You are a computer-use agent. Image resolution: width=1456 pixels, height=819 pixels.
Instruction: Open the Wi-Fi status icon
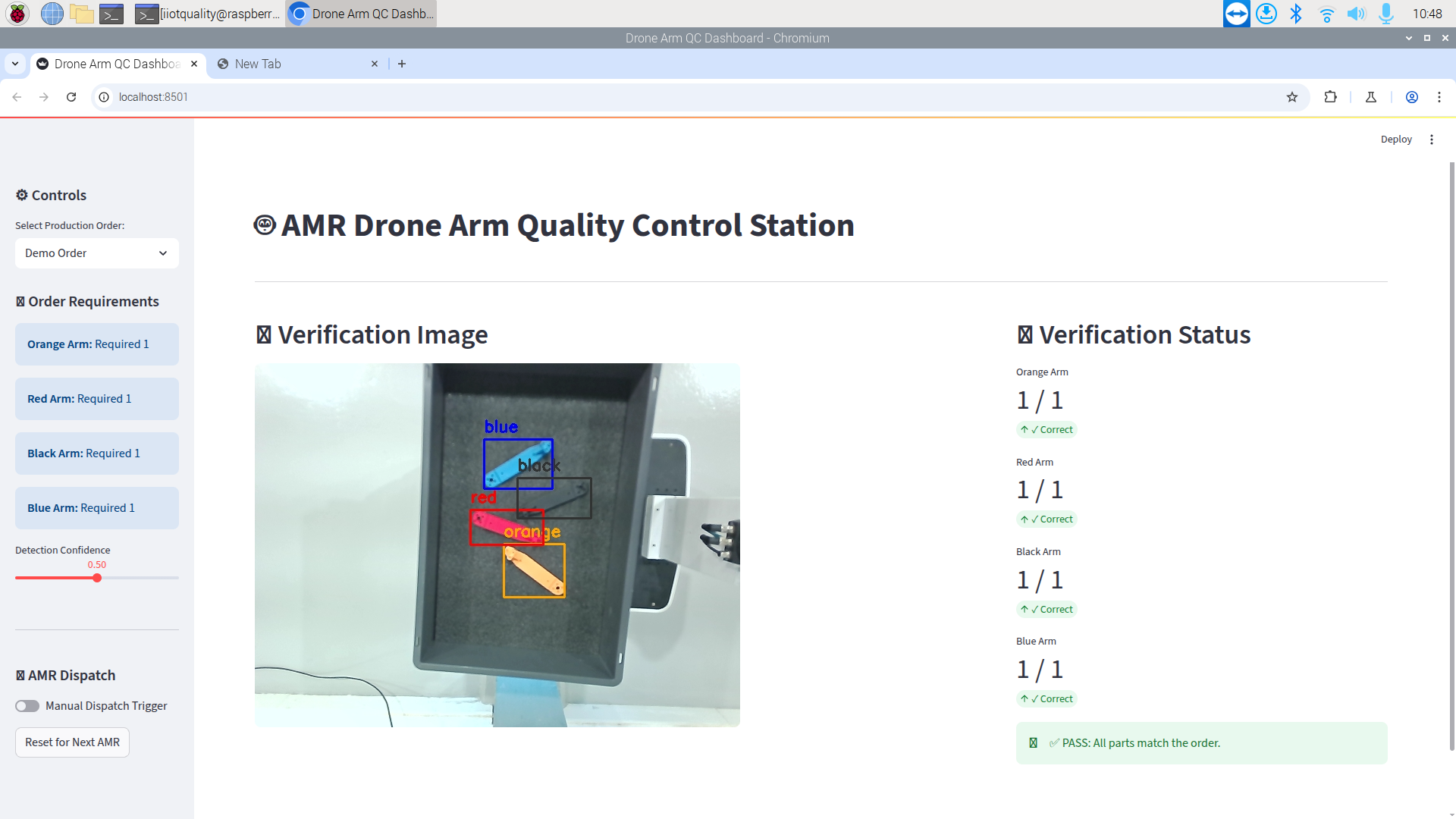pyautogui.click(x=1326, y=13)
